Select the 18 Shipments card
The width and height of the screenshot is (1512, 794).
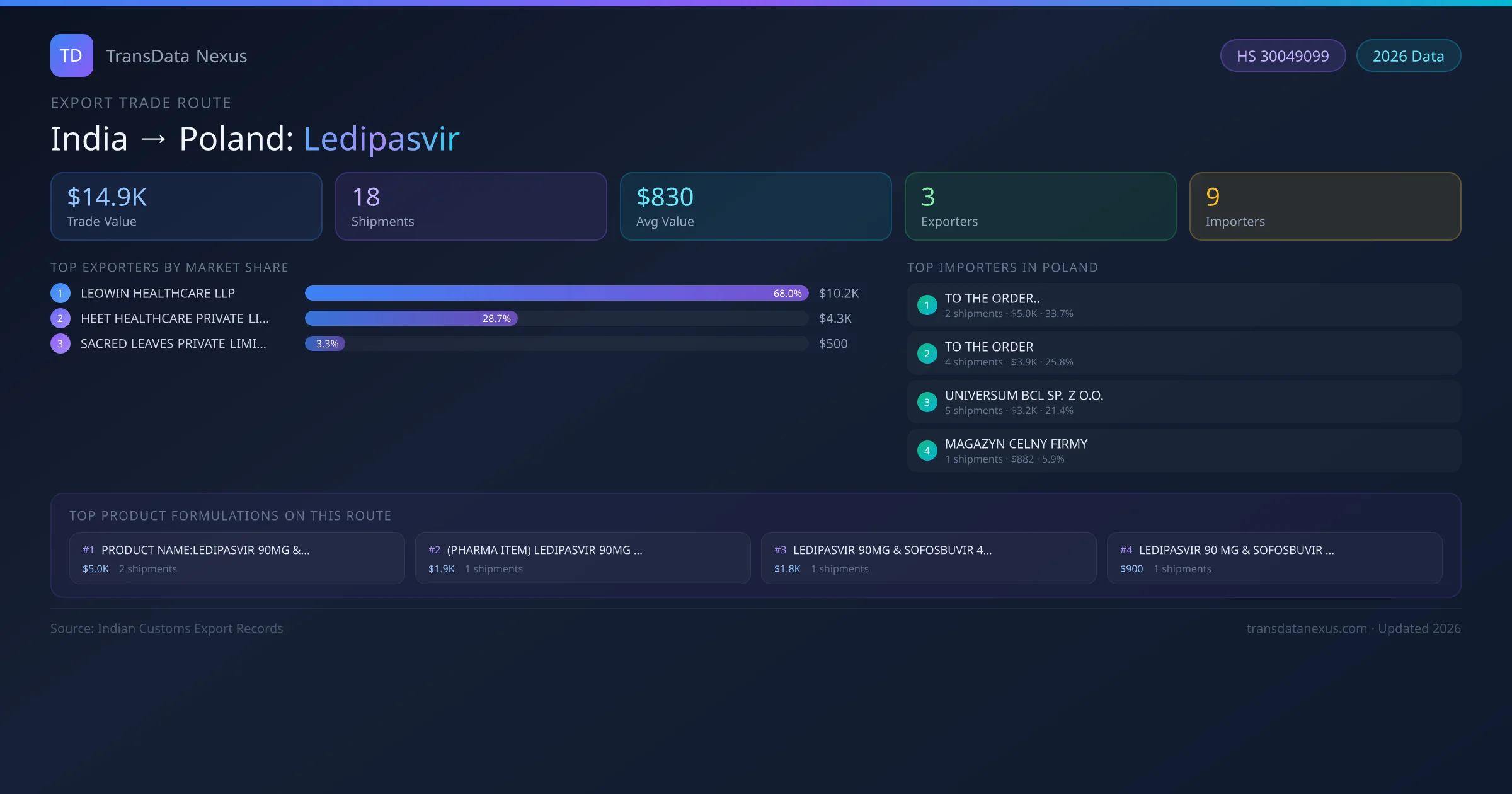tap(471, 207)
